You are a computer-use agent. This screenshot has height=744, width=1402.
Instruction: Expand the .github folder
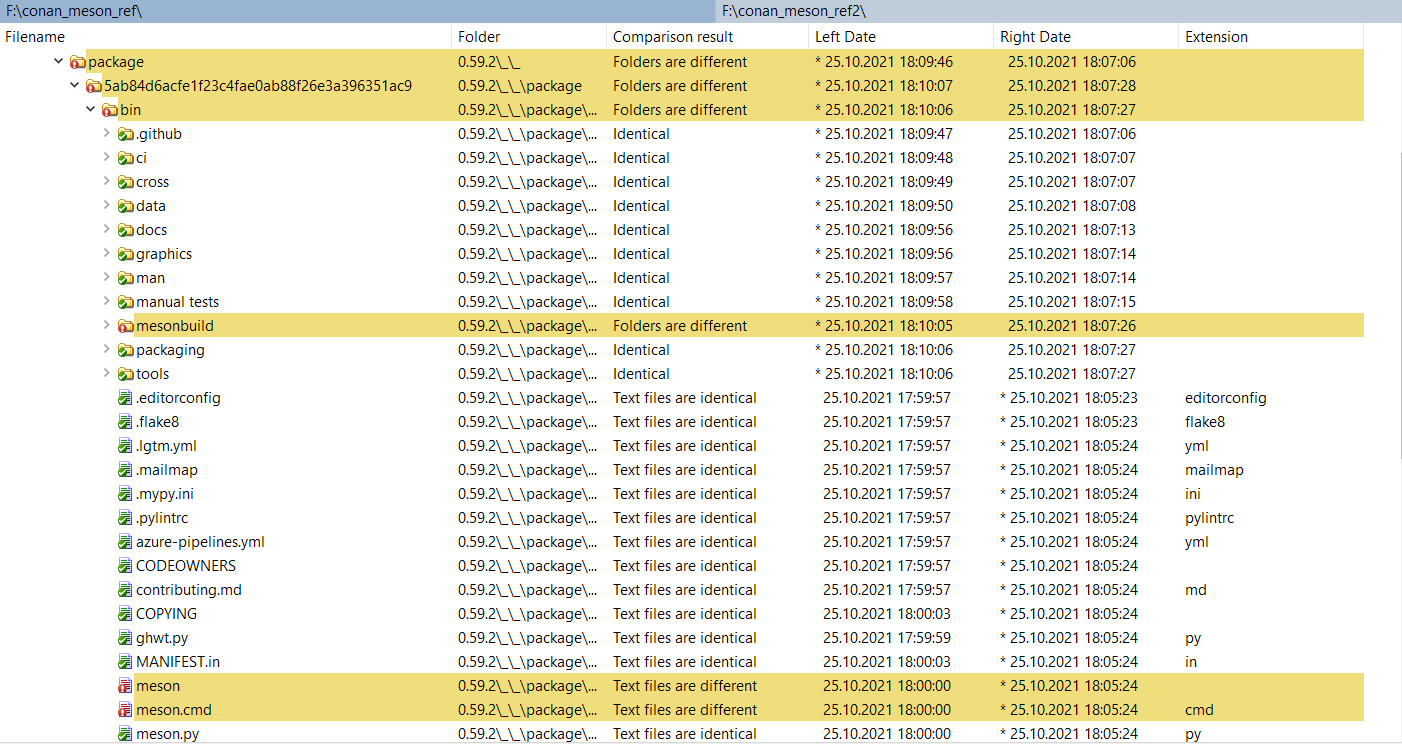(106, 133)
